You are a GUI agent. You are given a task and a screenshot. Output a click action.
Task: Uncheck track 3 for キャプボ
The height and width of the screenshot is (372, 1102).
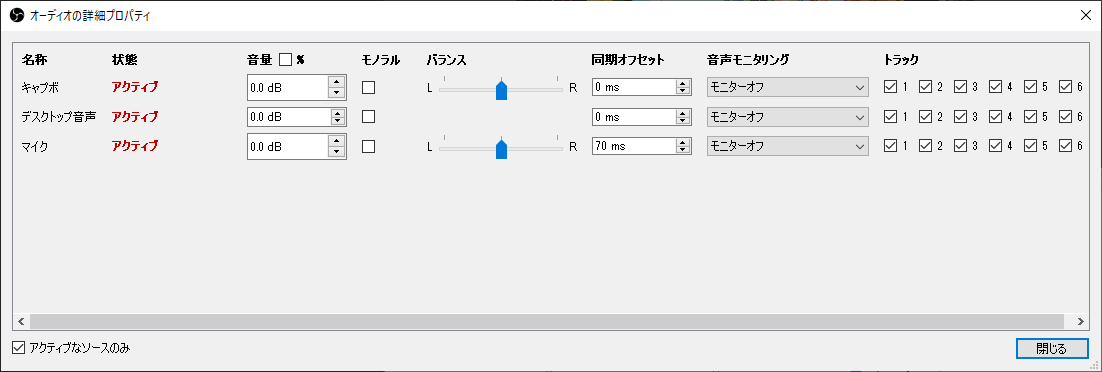[961, 87]
